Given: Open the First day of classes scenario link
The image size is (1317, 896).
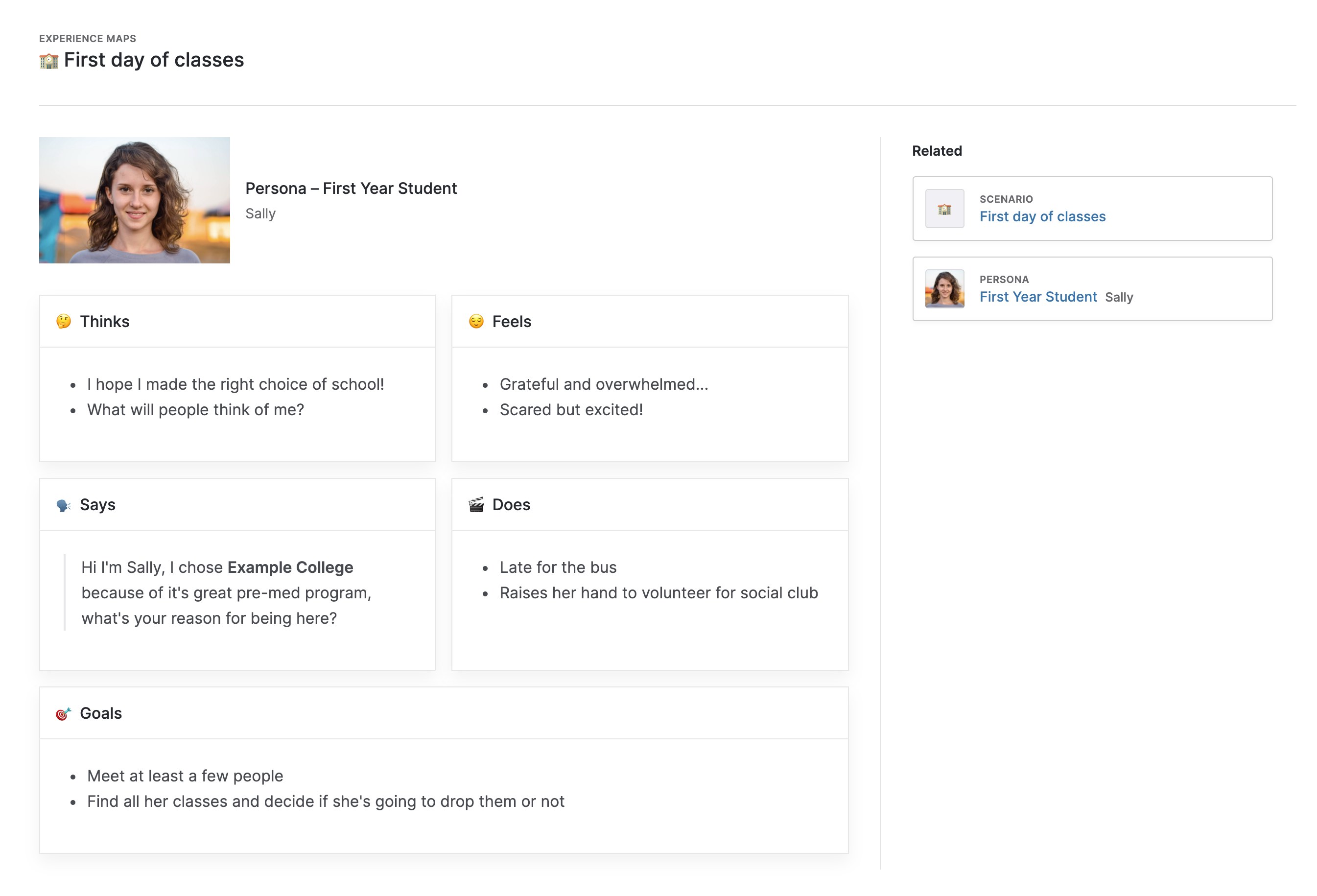Looking at the screenshot, I should tap(1042, 216).
